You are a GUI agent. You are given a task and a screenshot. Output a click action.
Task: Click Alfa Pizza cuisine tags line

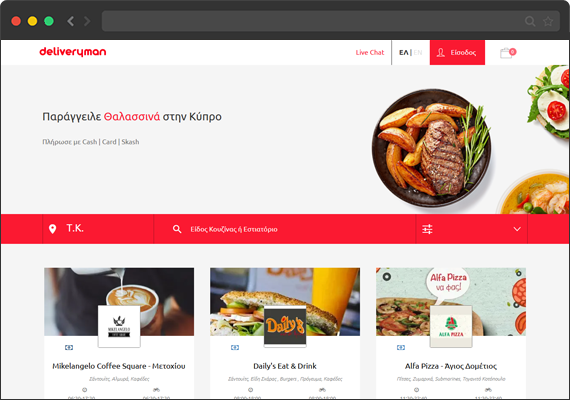click(x=451, y=379)
